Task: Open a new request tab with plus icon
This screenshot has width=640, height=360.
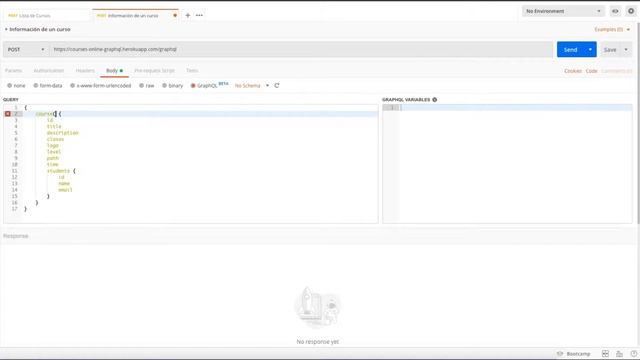Action: pyautogui.click(x=188, y=16)
